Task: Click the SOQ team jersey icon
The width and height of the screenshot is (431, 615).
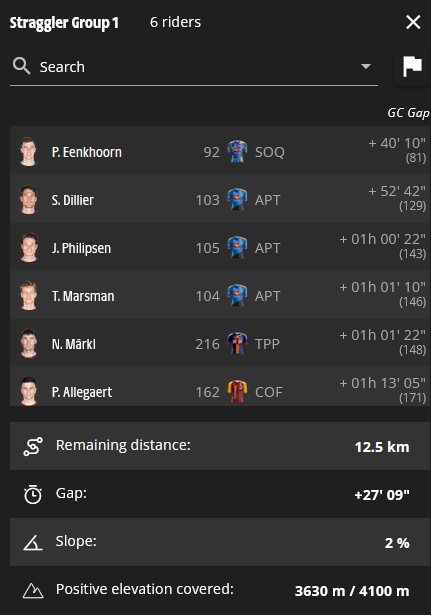Action: (237, 151)
